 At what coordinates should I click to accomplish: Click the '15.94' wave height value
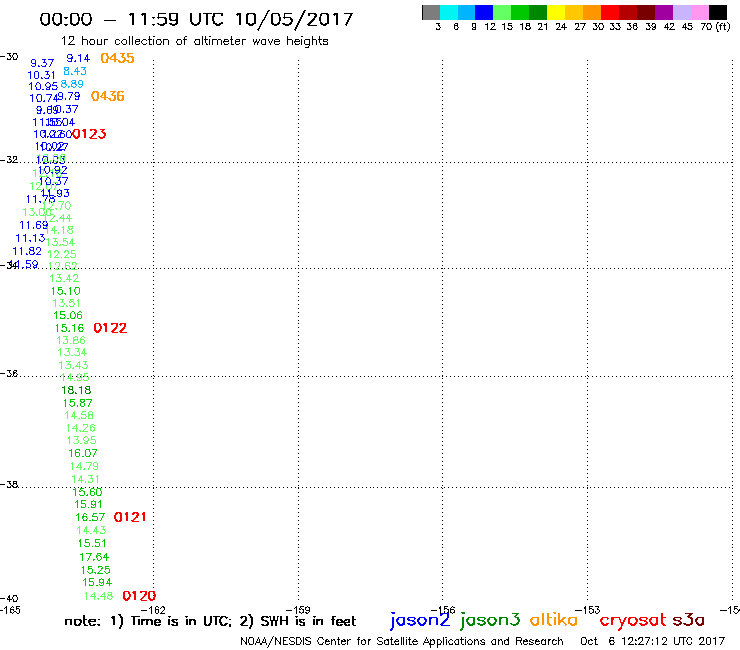tap(98, 582)
